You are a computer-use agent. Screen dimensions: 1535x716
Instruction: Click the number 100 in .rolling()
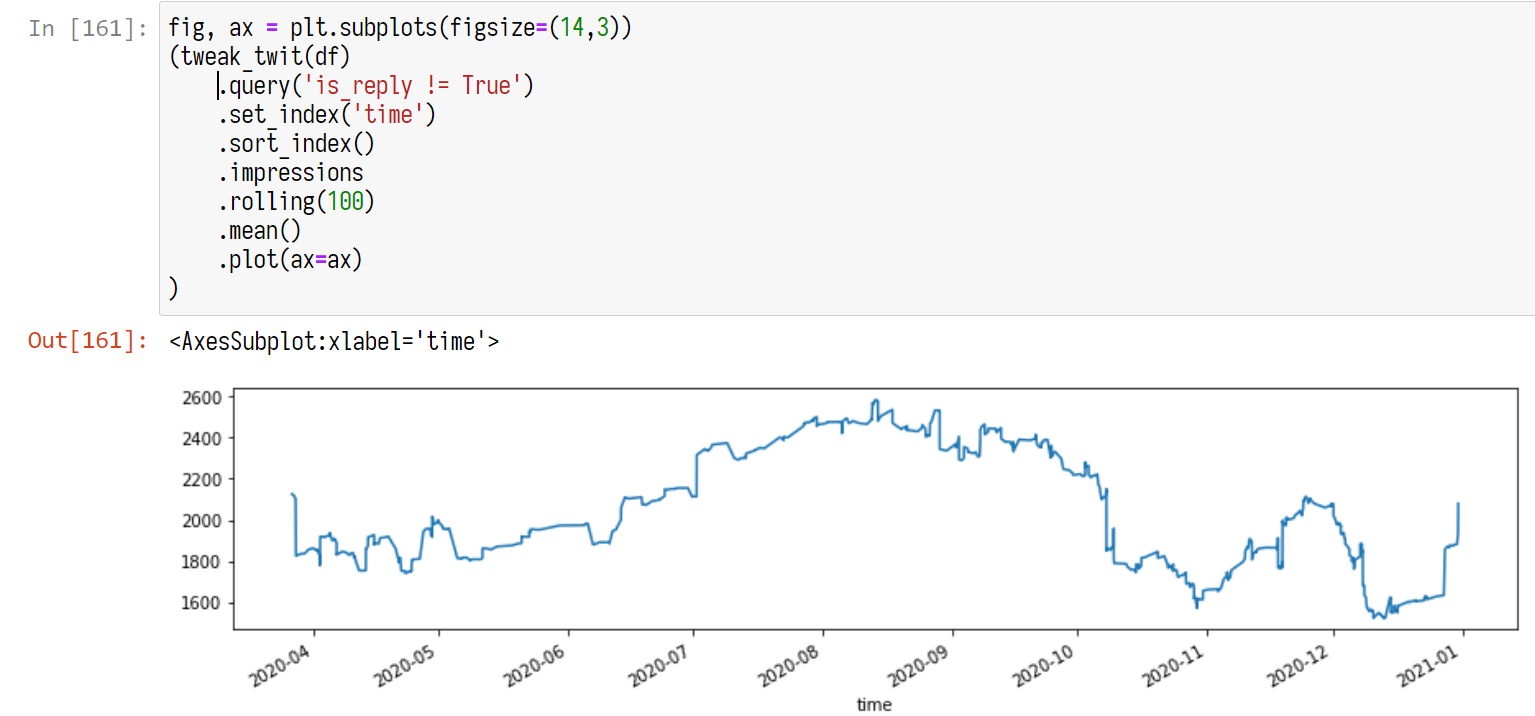345,202
